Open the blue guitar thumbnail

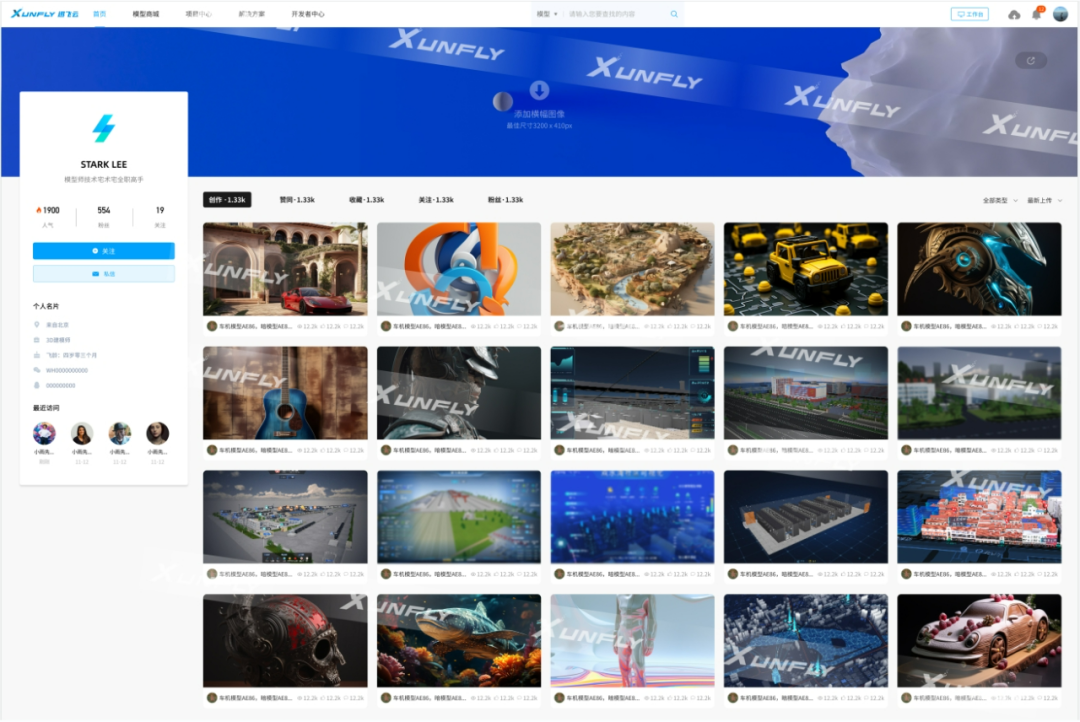(285, 393)
